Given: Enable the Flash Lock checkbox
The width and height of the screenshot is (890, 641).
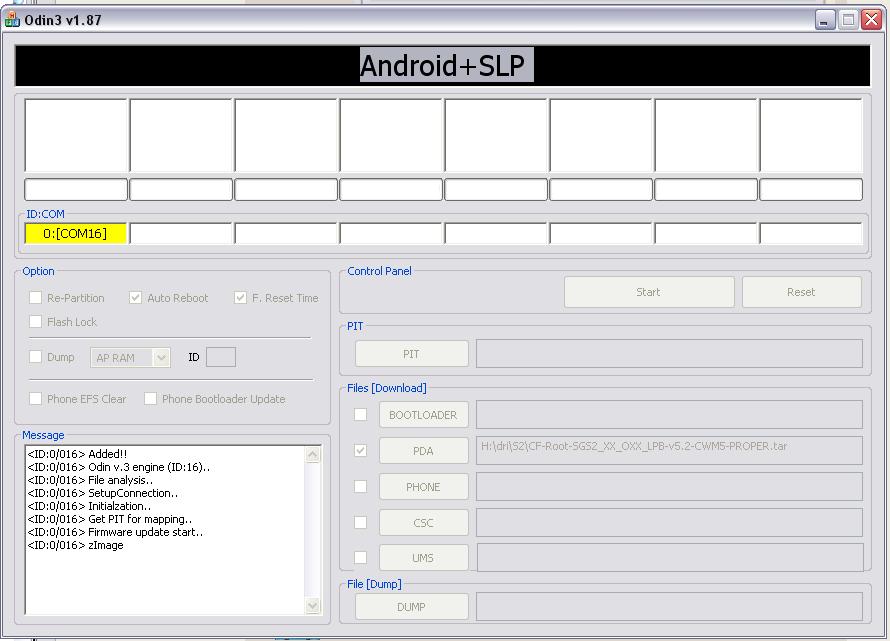Looking at the screenshot, I should [35, 321].
